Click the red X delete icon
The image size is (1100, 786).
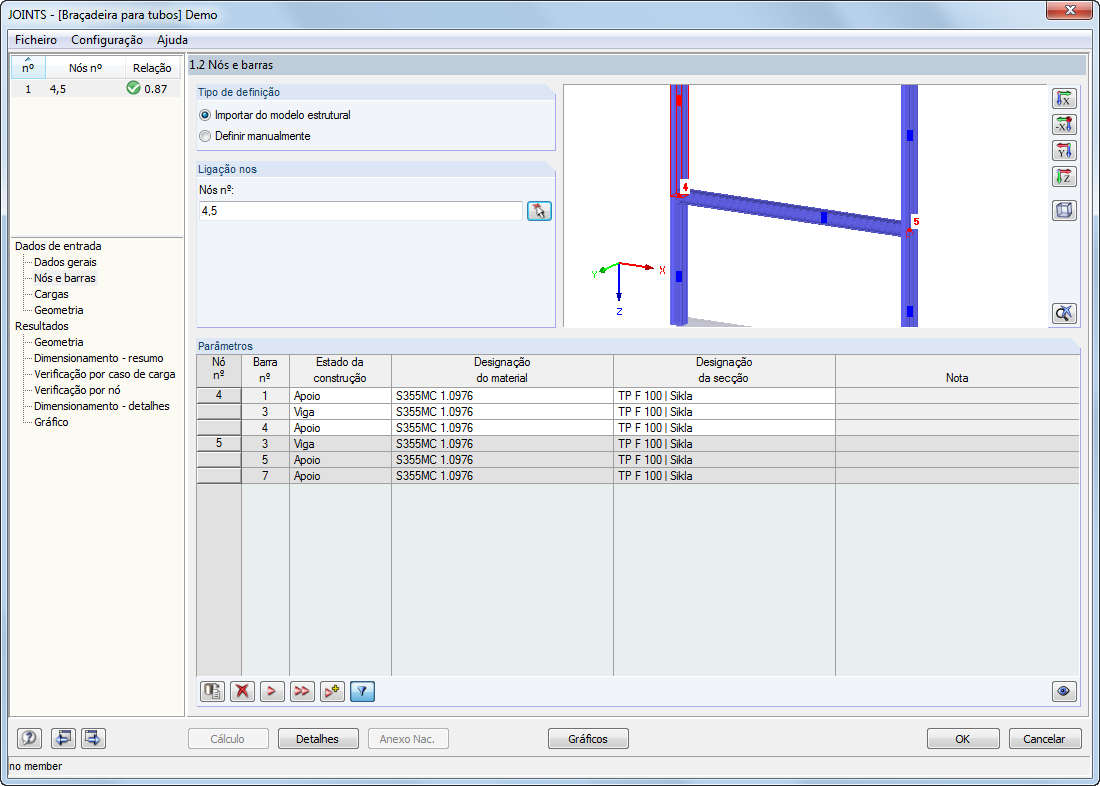click(242, 691)
